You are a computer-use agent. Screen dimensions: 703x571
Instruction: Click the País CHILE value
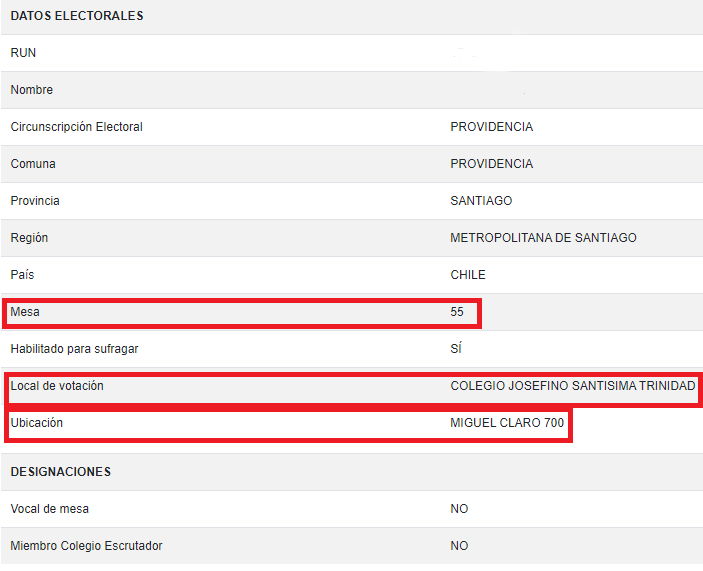pos(468,275)
